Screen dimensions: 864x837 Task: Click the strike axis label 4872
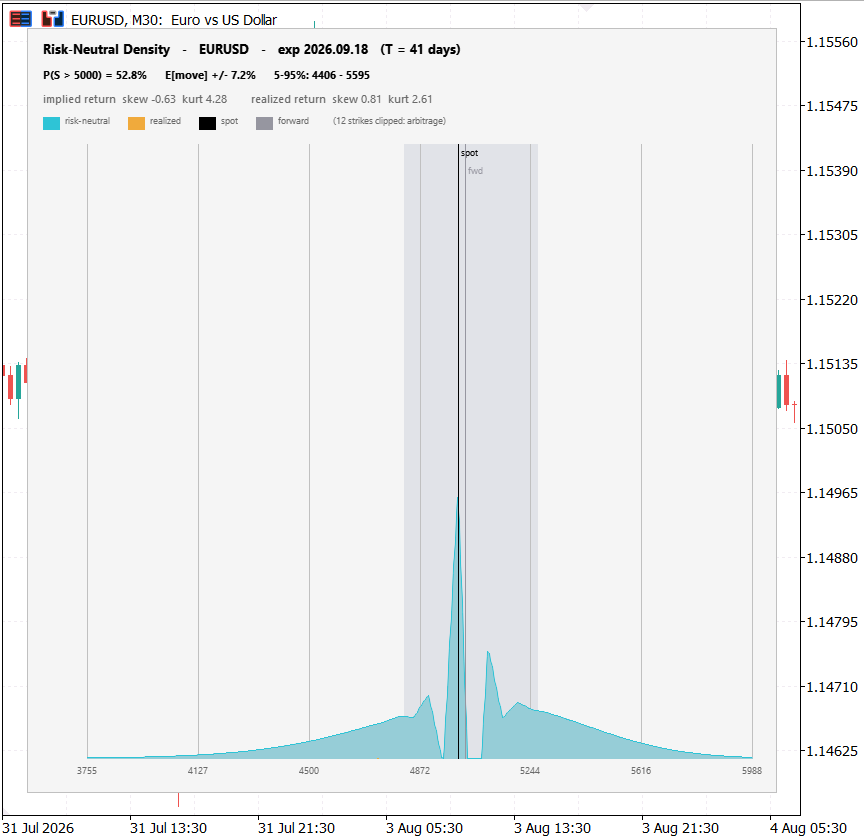coord(419,770)
